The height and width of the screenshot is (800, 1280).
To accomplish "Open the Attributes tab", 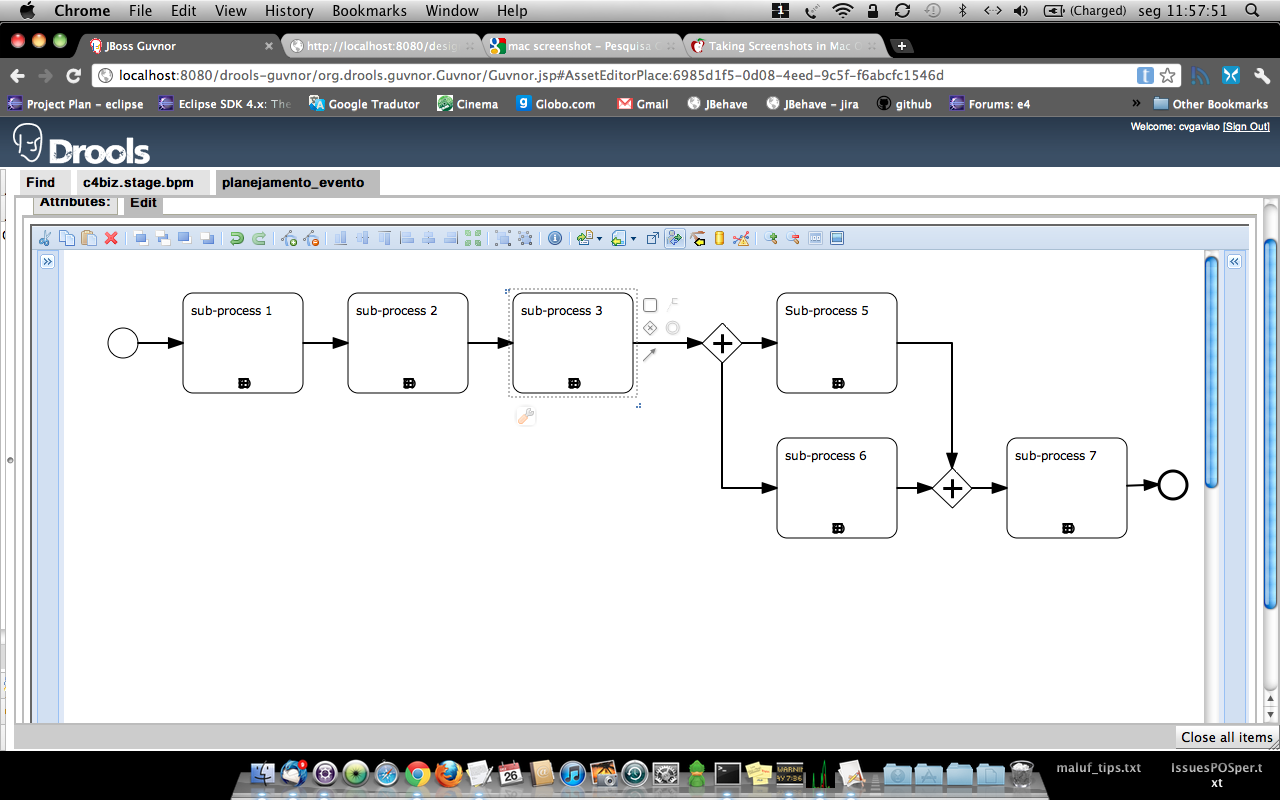I will pyautogui.click(x=75, y=202).
